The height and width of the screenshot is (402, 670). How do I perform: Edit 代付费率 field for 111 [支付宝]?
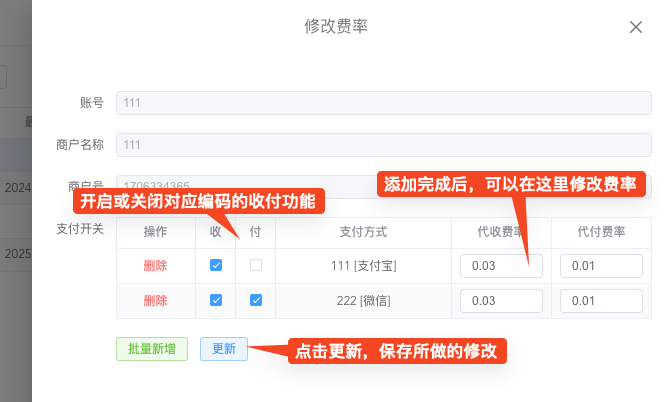tap(601, 266)
